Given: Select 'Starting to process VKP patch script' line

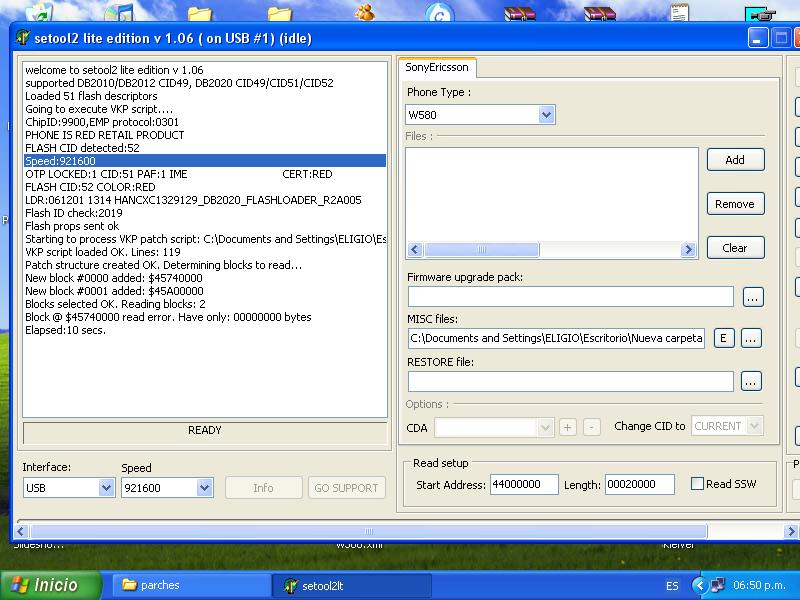Looking at the screenshot, I should (206, 239).
